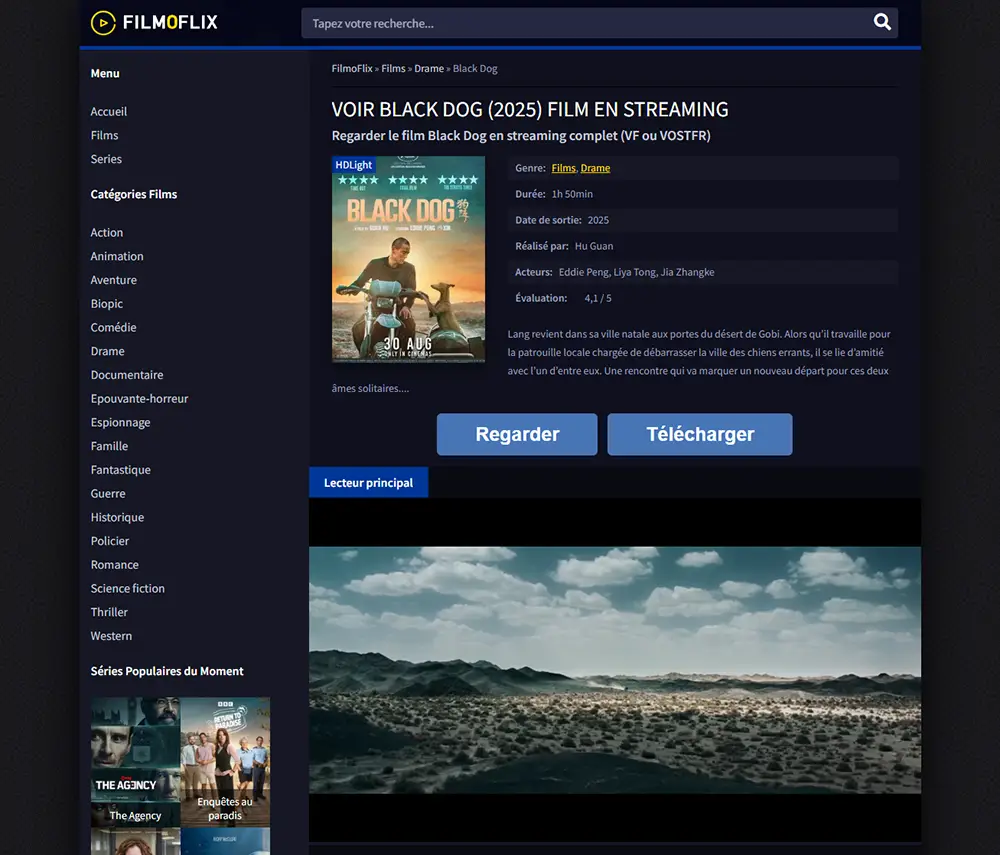
Task: Click the HDLight quality badge
Action: (353, 164)
